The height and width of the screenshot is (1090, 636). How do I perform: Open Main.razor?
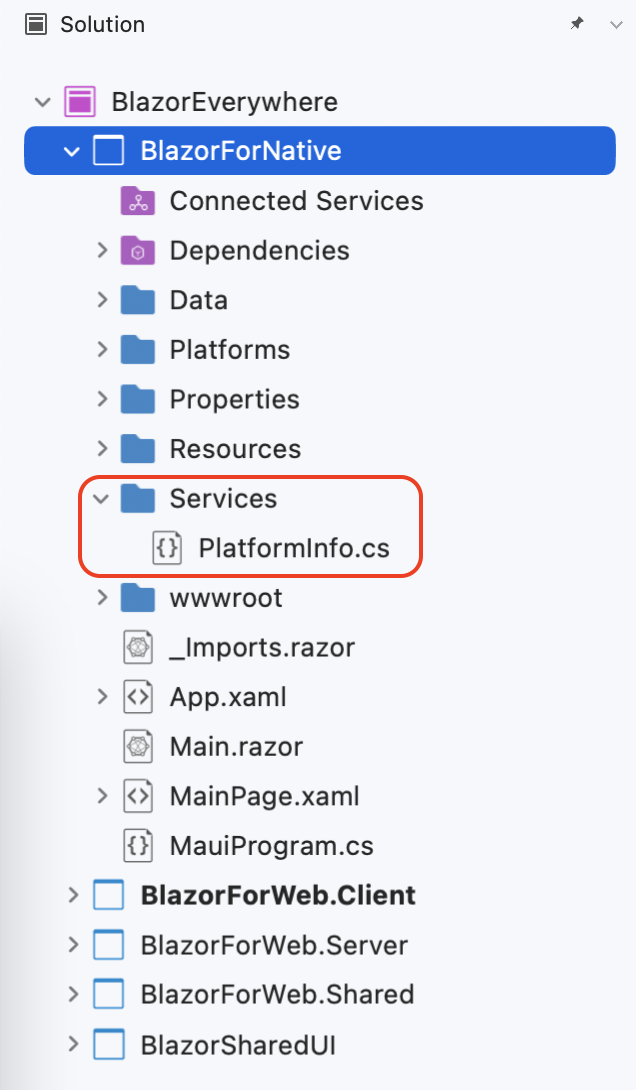click(x=237, y=747)
